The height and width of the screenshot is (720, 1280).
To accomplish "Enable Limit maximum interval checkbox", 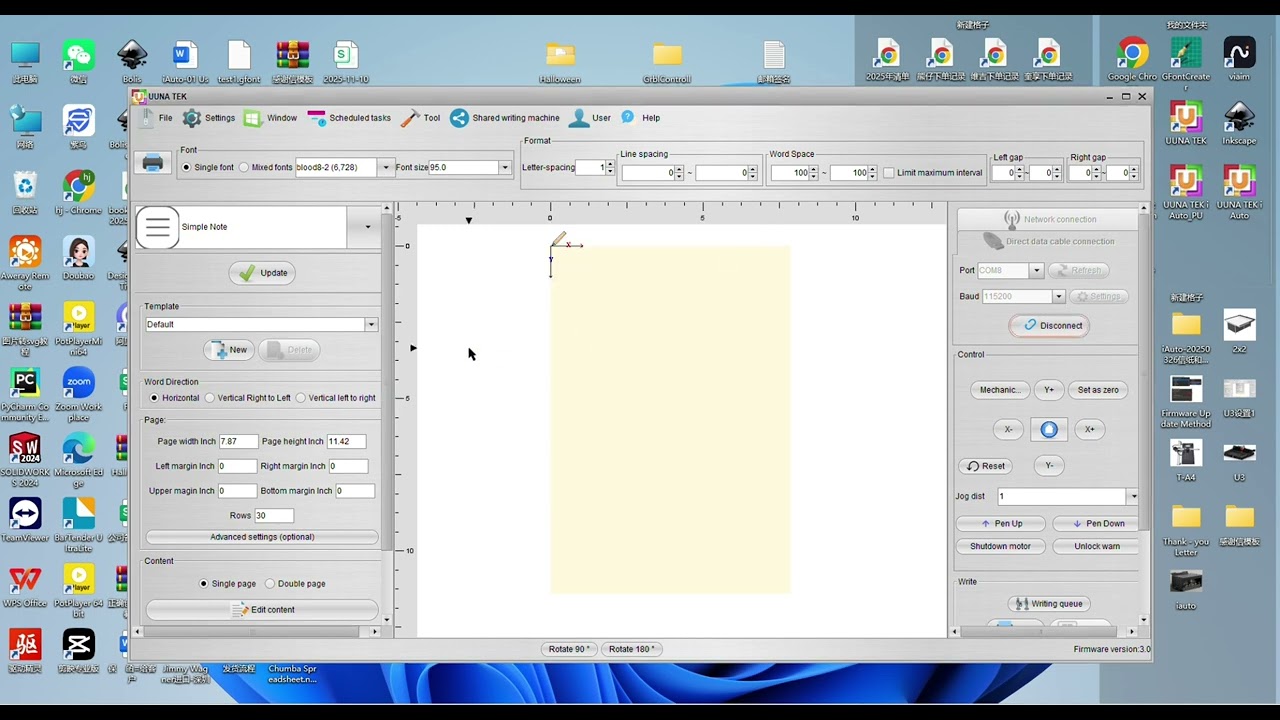I will click(888, 173).
